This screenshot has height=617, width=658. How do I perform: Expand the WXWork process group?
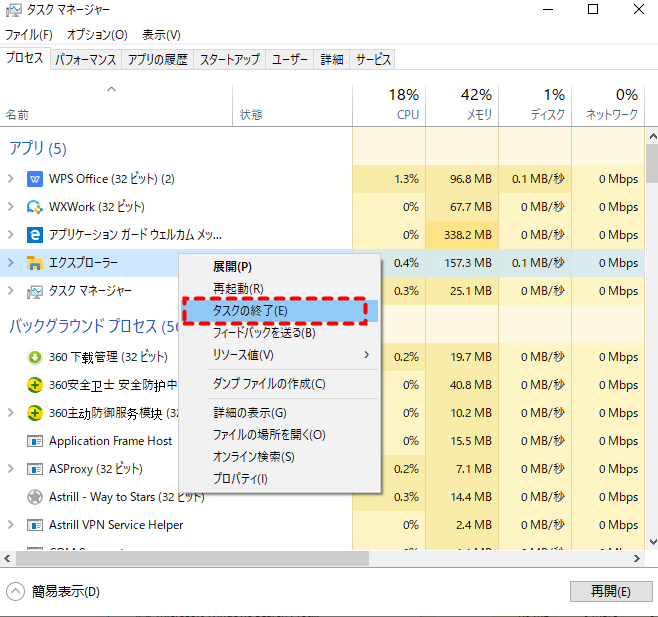[x=11, y=207]
